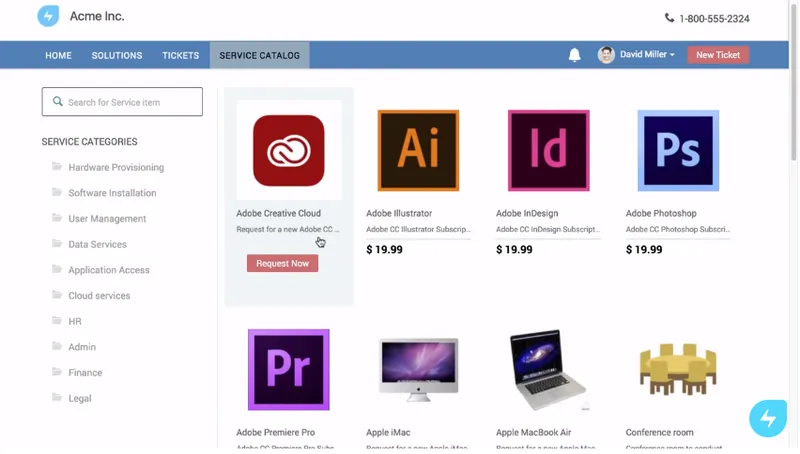
Task: Click the Adobe InDesign title
Action: pyautogui.click(x=527, y=213)
